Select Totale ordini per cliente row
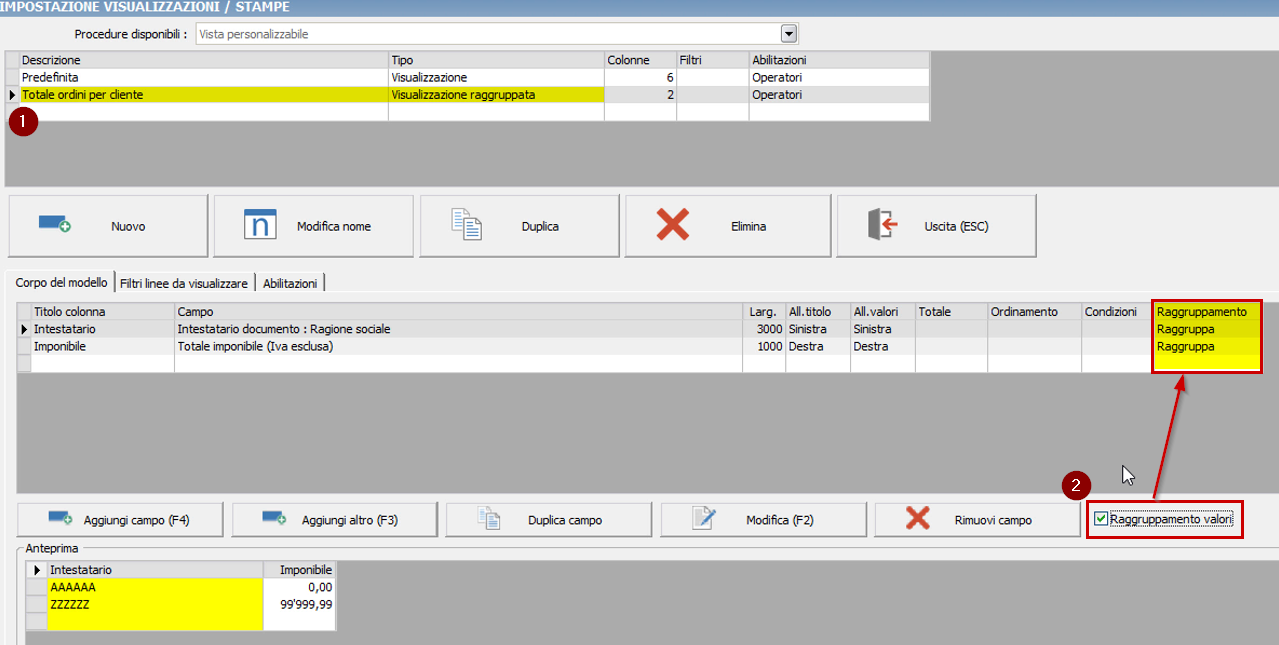 click(468, 95)
